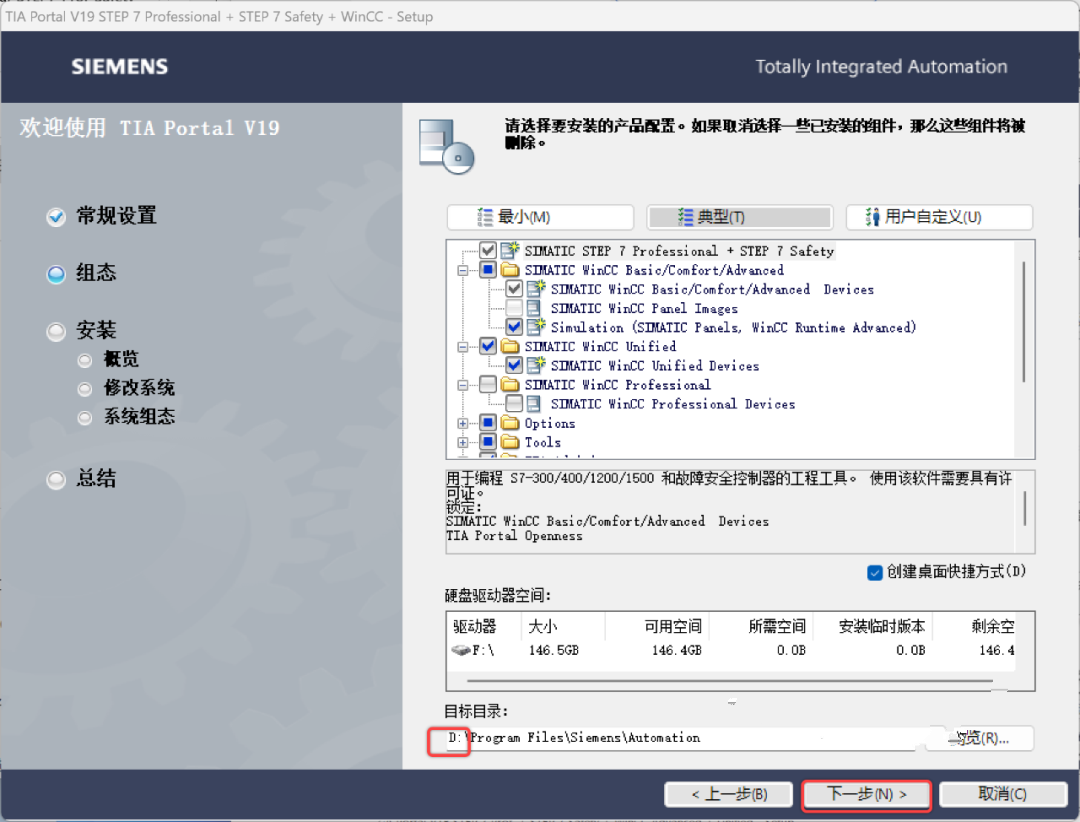
Task: Click the Tools folder icon
Action: click(x=510, y=442)
